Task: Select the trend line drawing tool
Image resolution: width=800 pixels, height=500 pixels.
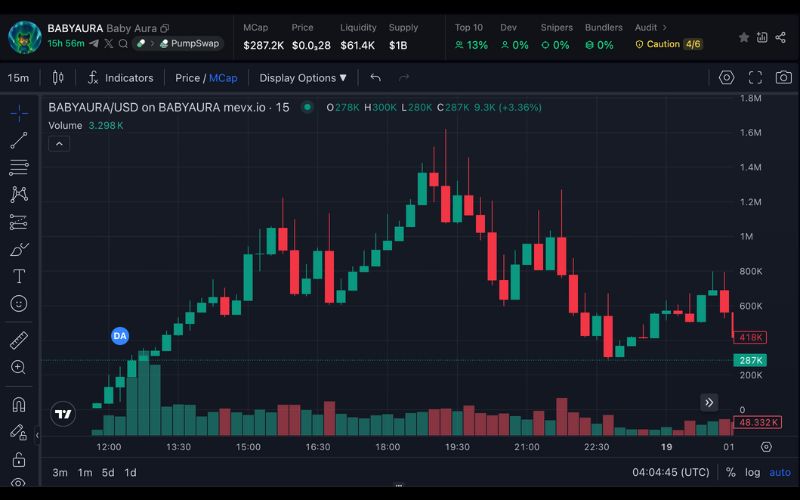Action: pyautogui.click(x=19, y=140)
